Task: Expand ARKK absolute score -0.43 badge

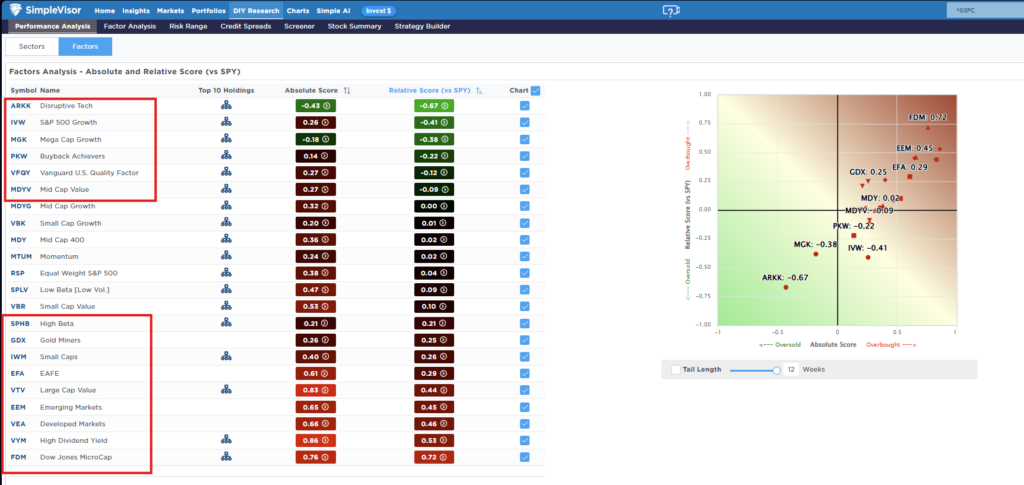Action: click(315, 106)
